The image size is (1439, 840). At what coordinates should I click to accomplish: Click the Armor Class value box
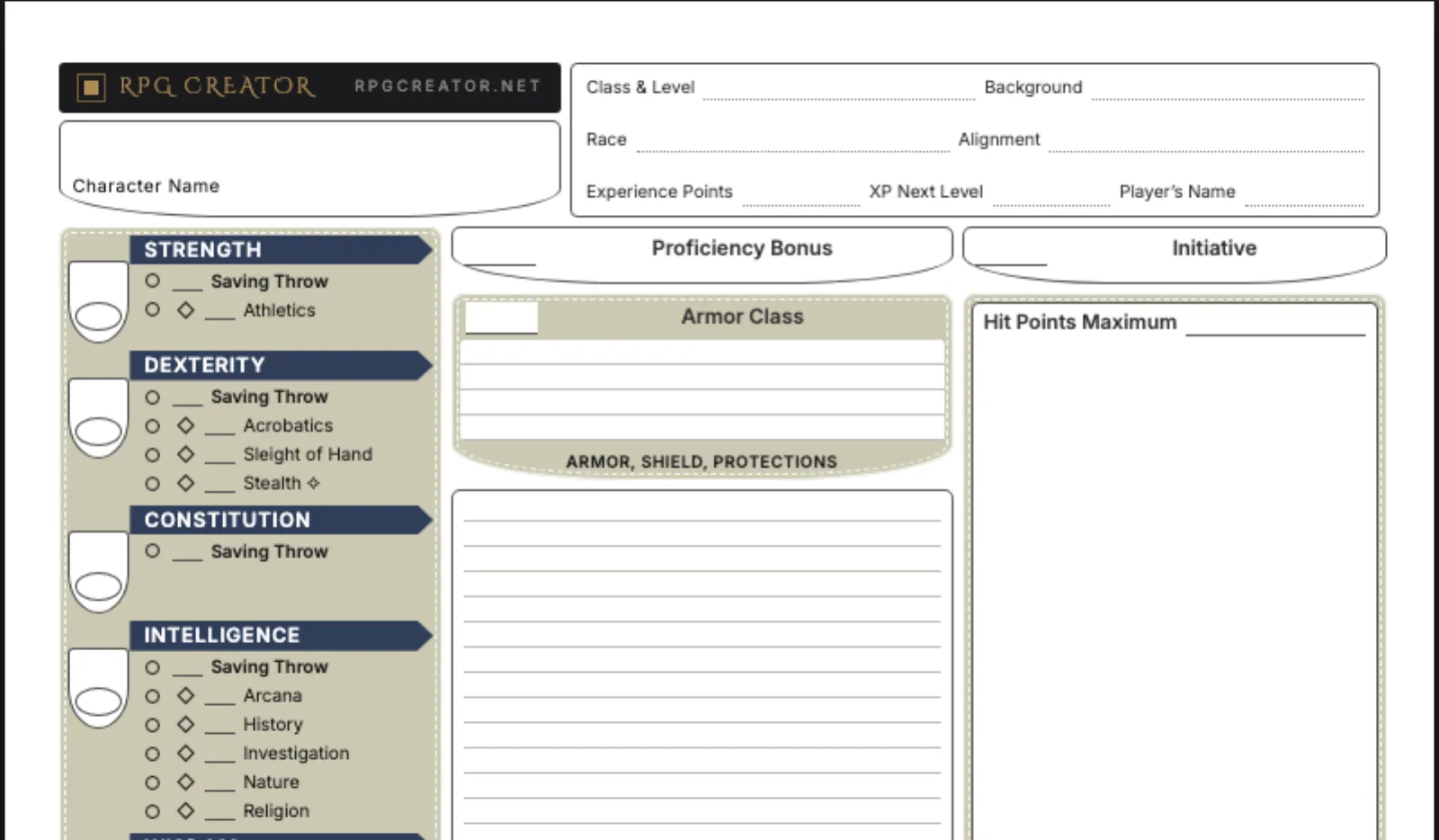502,317
